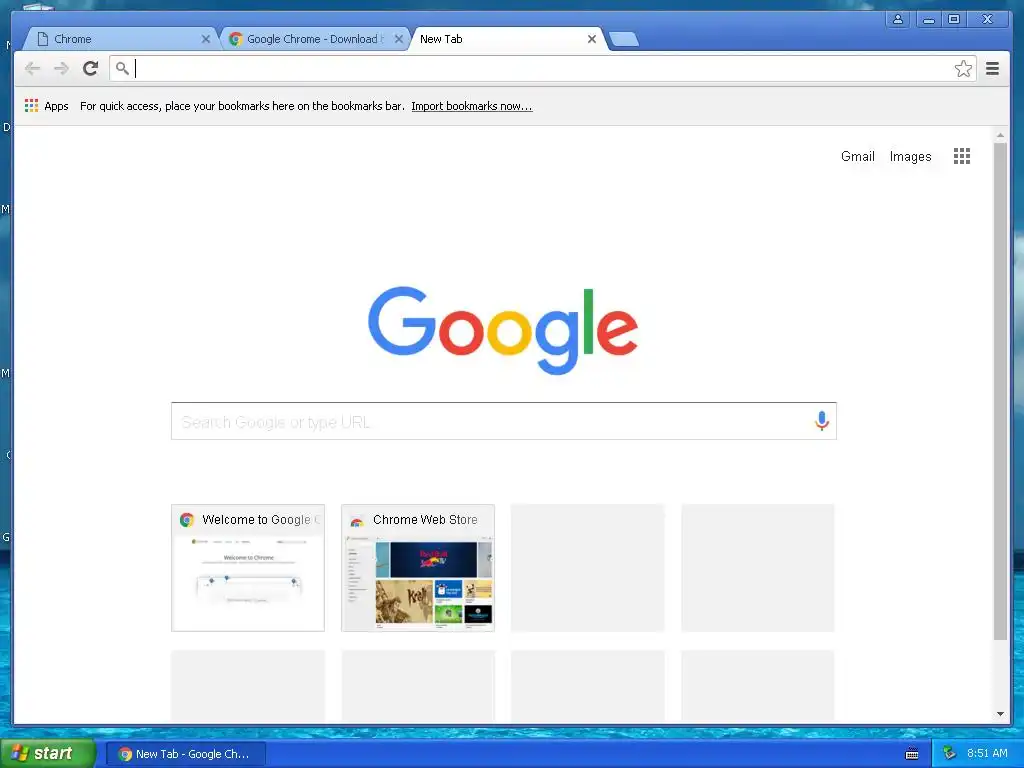
Task: Open the Chrome hamburger menu
Action: tap(992, 68)
